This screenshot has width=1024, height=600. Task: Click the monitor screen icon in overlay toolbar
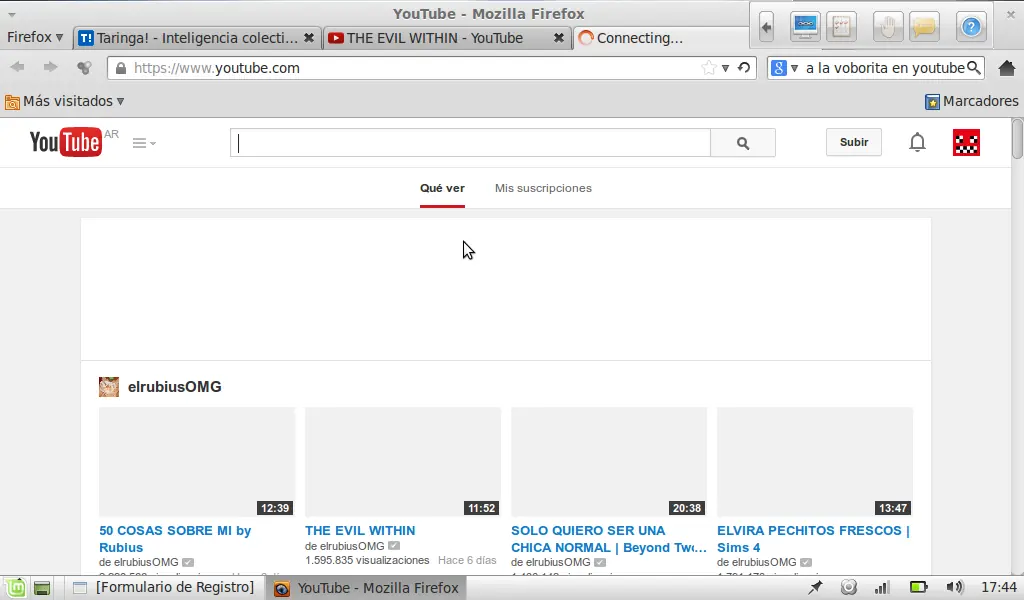[805, 27]
